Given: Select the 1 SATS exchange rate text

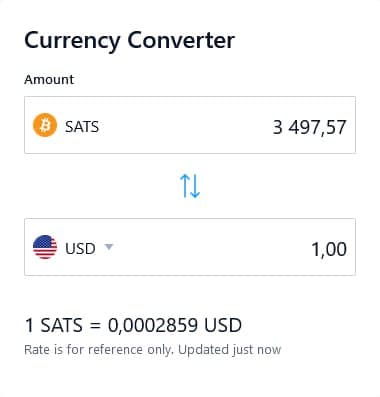Looking at the screenshot, I should [133, 325].
